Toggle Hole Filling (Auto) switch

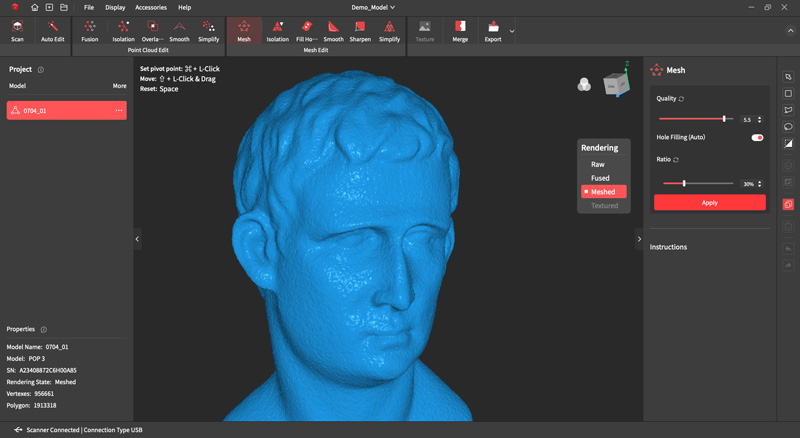(757, 137)
